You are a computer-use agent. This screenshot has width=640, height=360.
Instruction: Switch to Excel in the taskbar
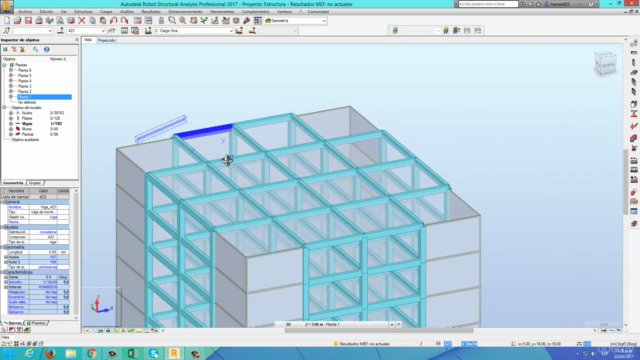pyautogui.click(x=133, y=353)
